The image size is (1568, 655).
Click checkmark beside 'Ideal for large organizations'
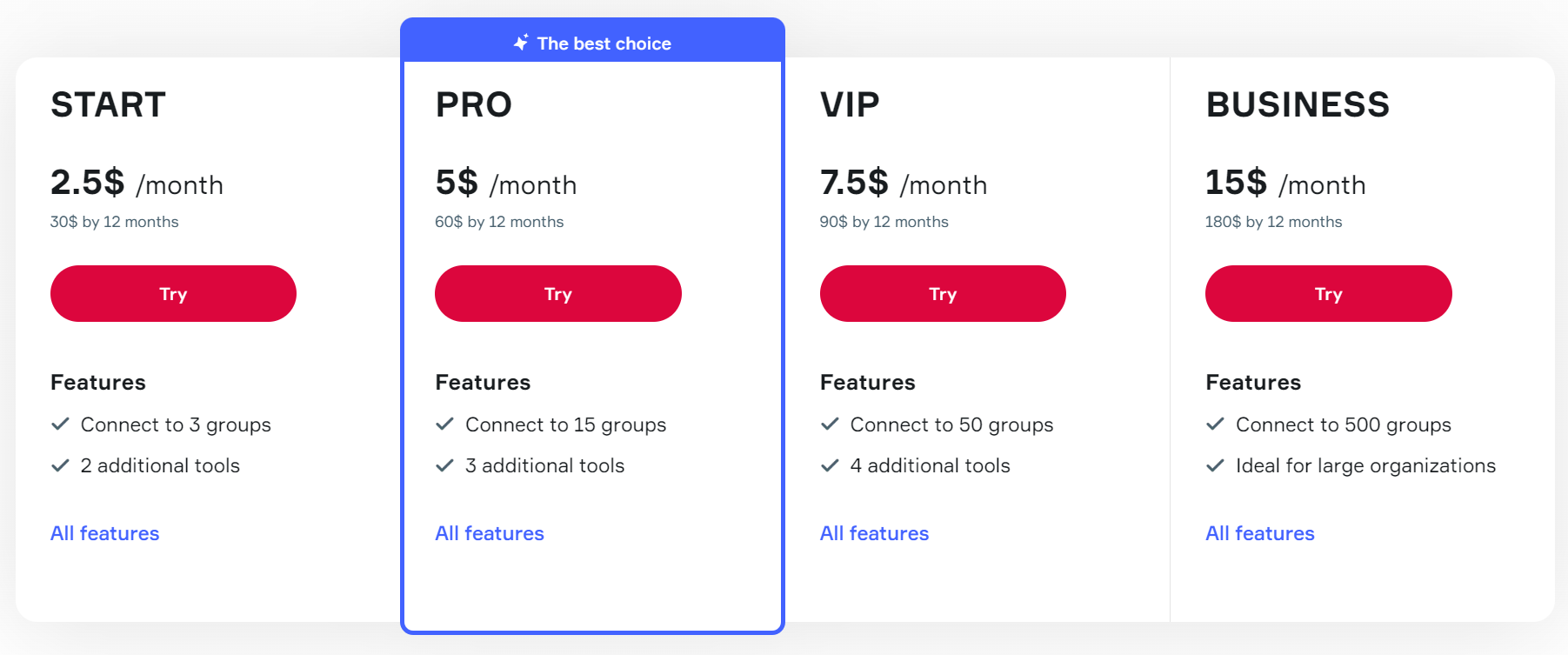[1215, 465]
